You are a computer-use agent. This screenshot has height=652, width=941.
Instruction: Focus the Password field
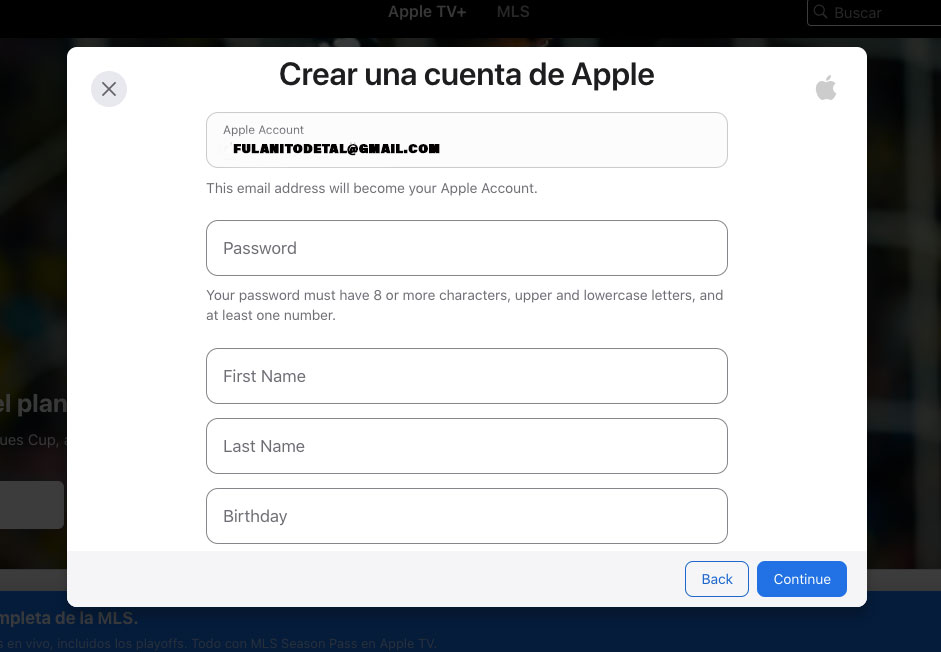click(x=467, y=248)
